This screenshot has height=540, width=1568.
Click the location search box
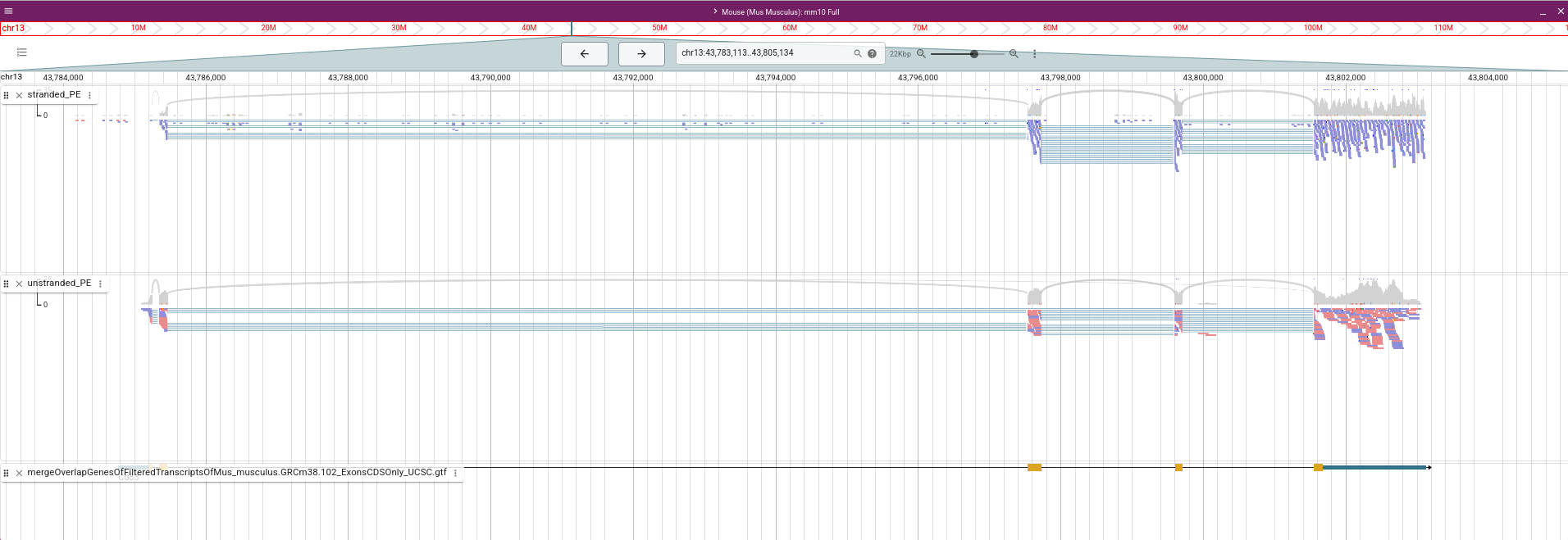click(763, 53)
